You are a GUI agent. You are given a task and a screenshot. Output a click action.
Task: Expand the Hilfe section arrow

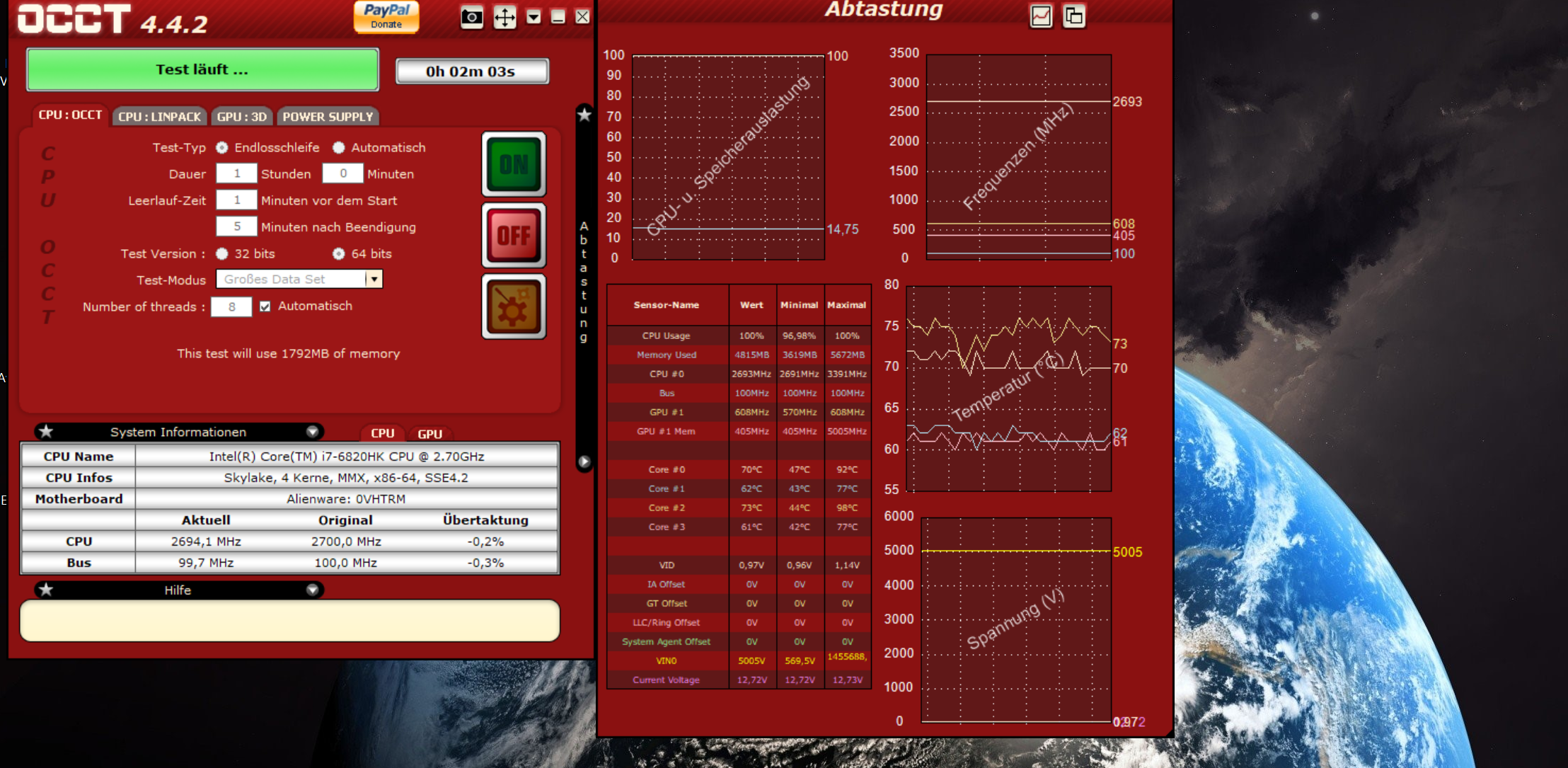coord(312,590)
